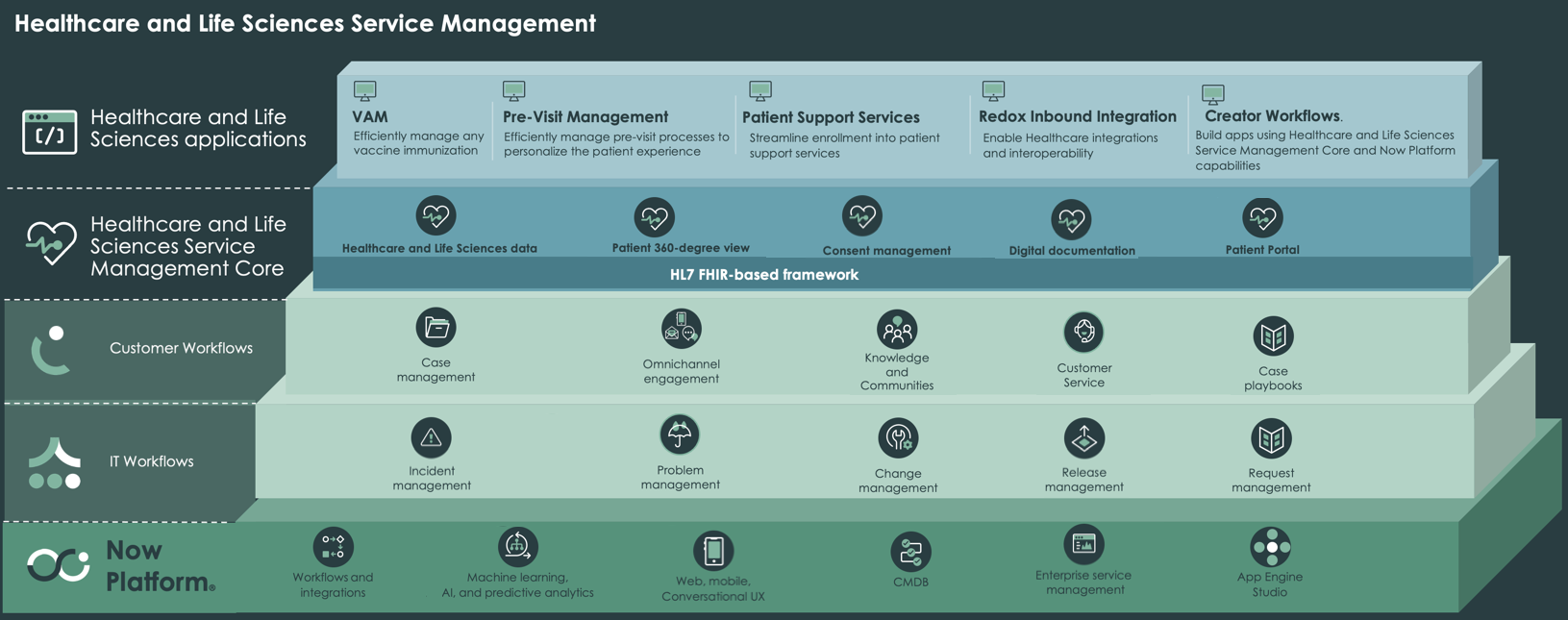Image resolution: width=1568 pixels, height=620 pixels.
Task: Select the Digital documentation heart icon
Action: point(1070,220)
